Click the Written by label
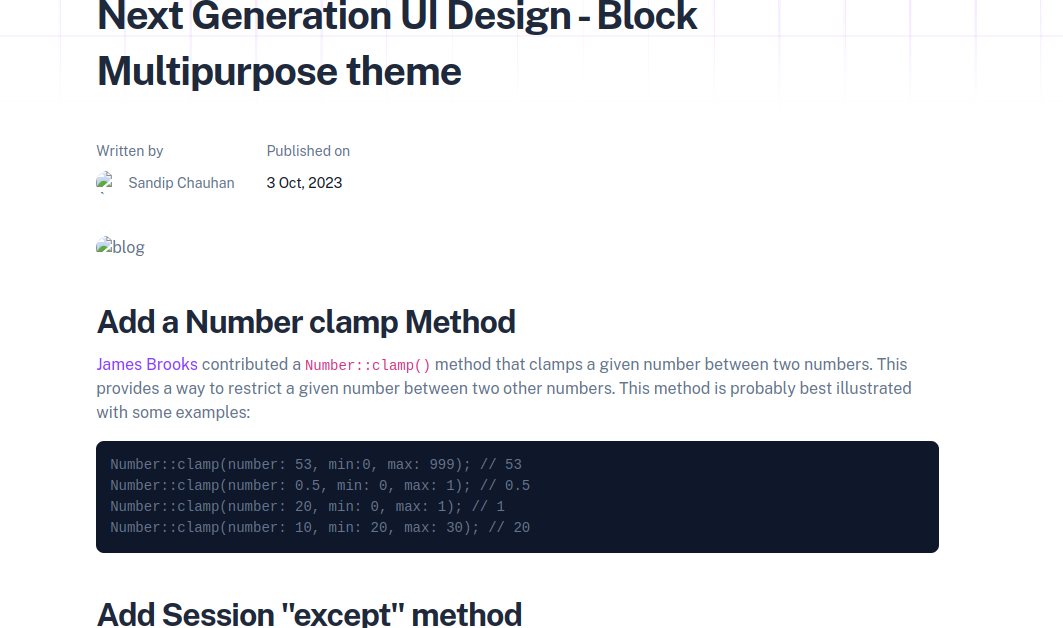 click(x=130, y=151)
